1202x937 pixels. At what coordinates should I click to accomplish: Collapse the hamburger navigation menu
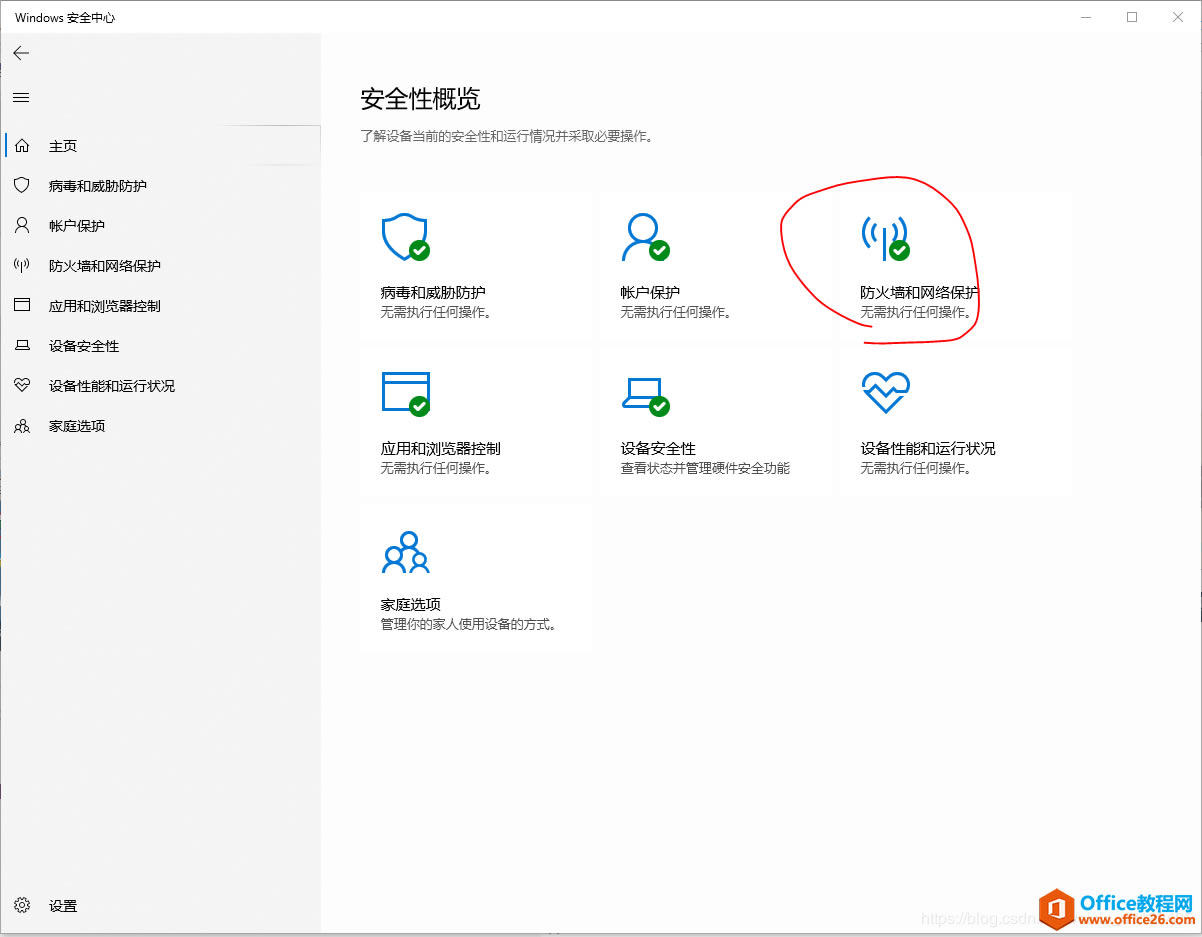(x=21, y=97)
